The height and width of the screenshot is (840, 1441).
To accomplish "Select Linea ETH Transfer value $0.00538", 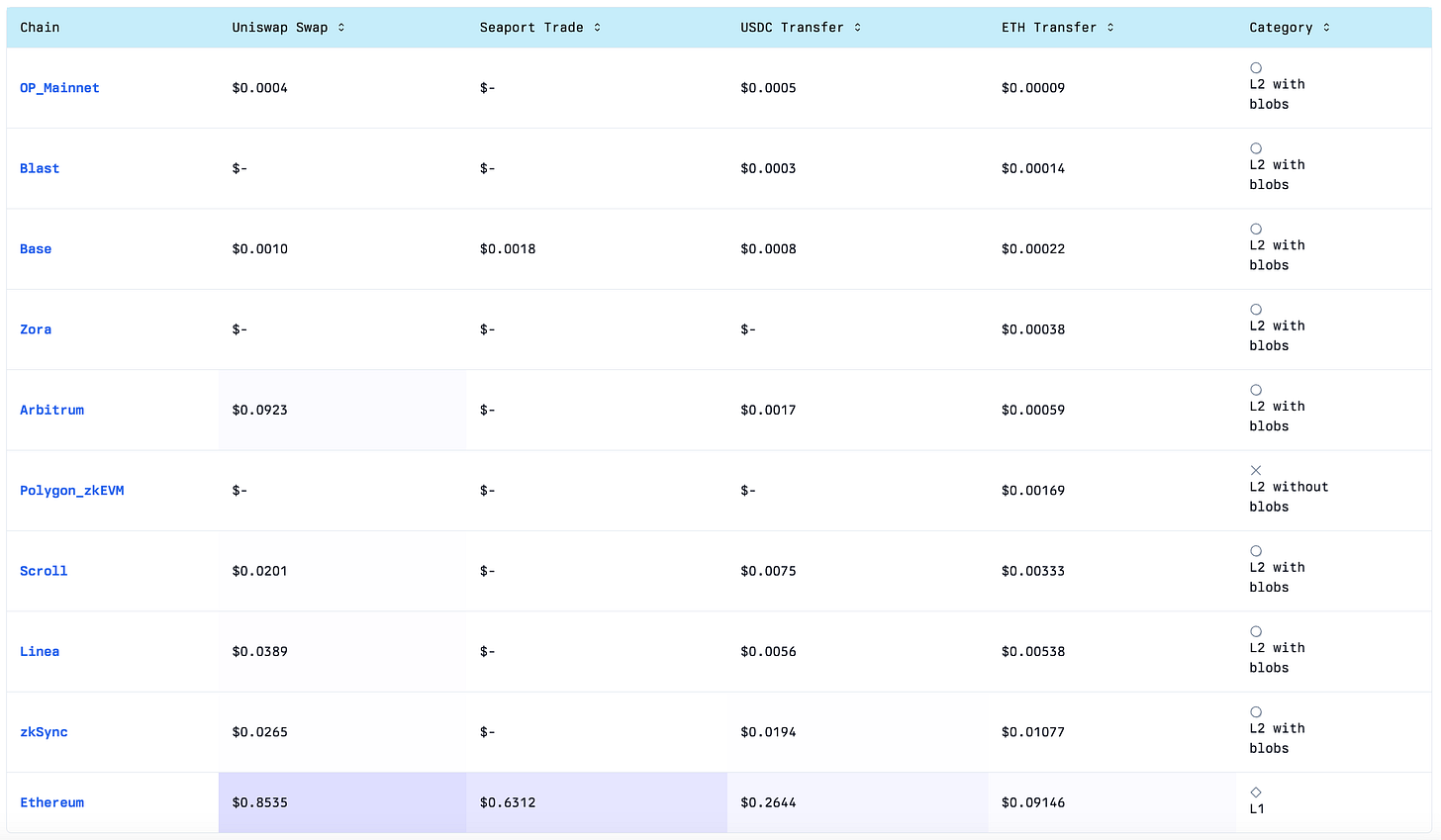I will 1033,651.
